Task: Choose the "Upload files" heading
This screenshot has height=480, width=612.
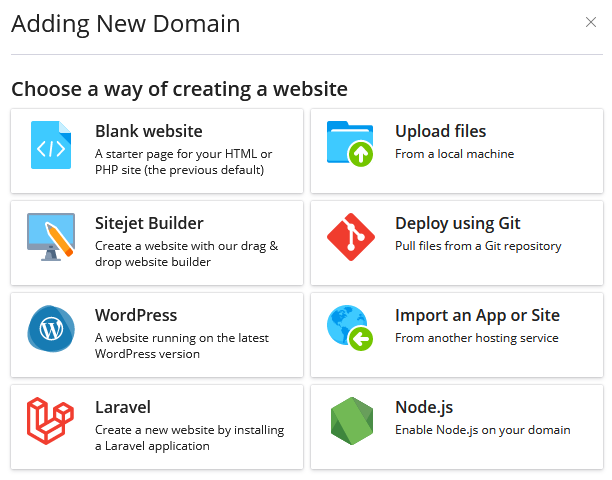Action: tap(440, 131)
